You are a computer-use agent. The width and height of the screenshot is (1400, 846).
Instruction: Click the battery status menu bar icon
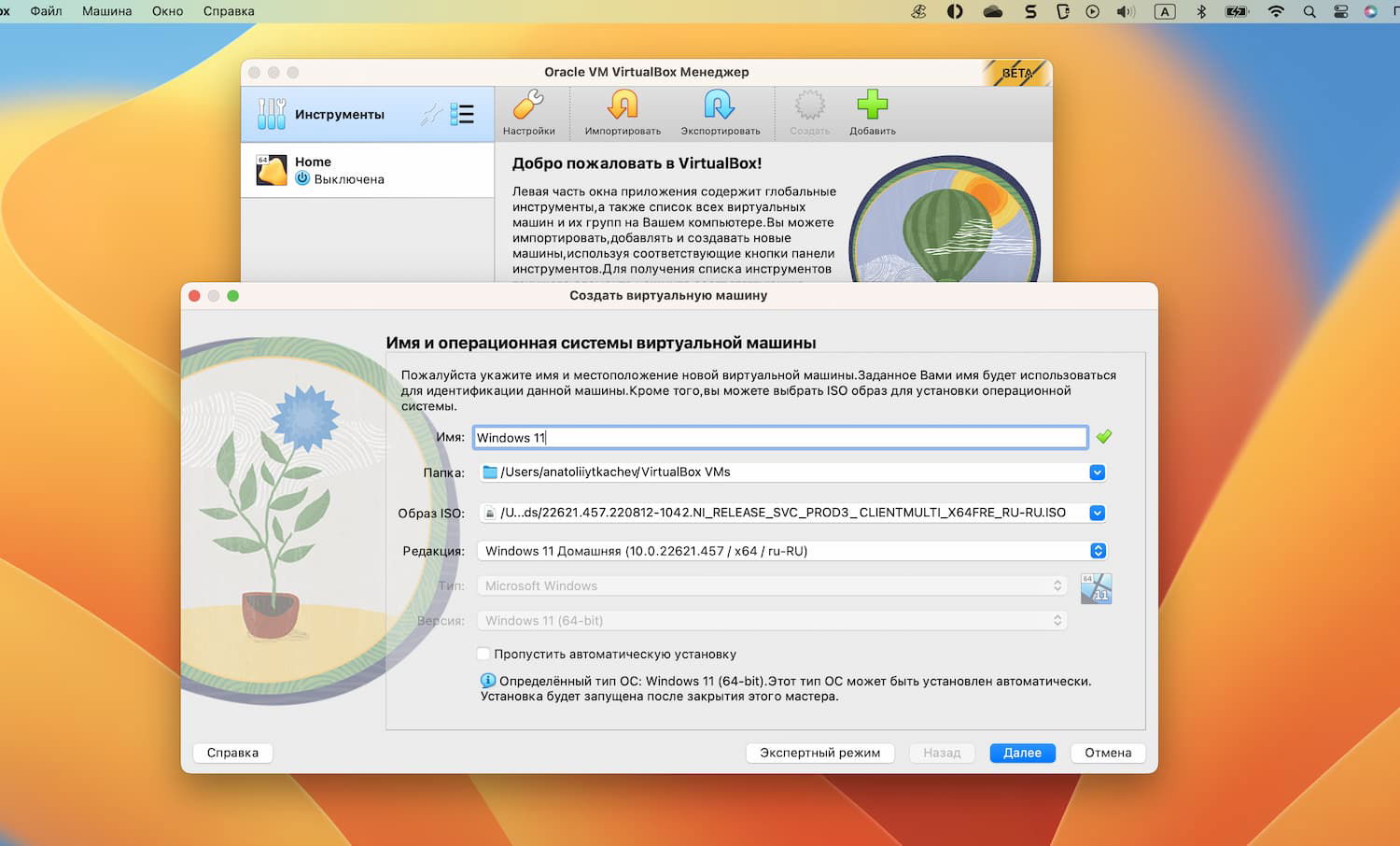pos(1237,11)
